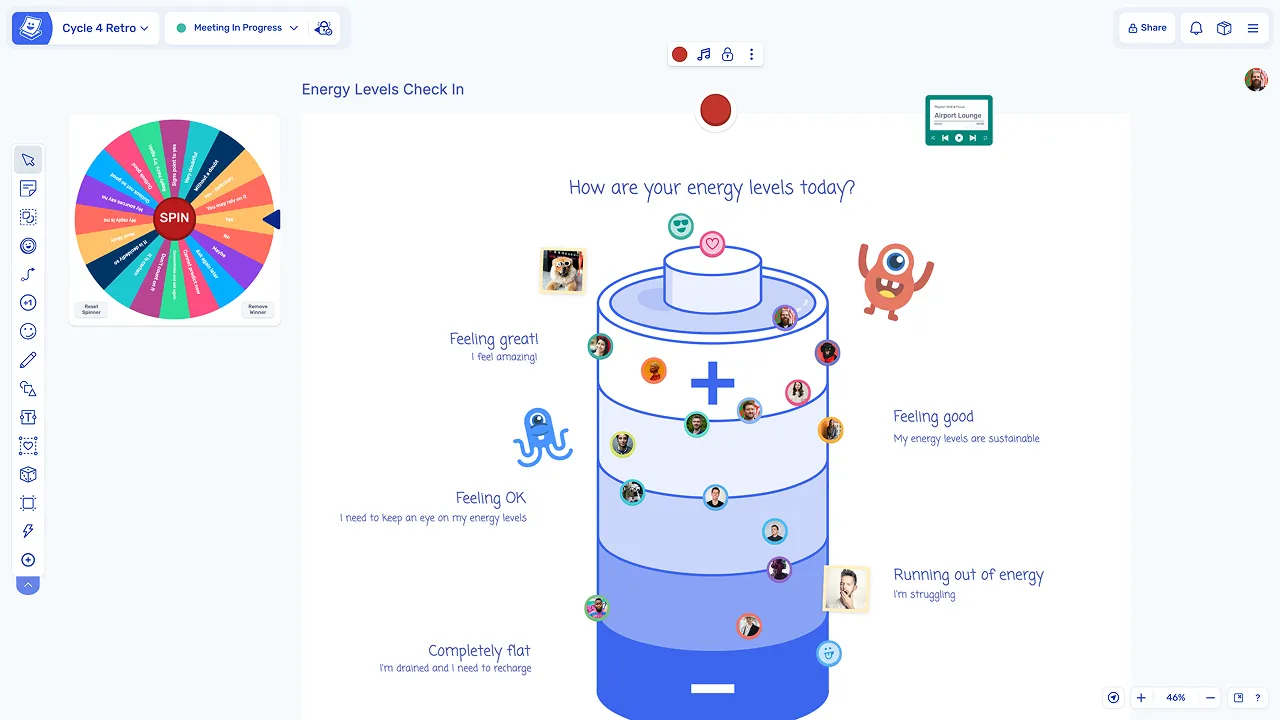Toggle the lock icon in floating toolbar
Image resolution: width=1280 pixels, height=720 pixels.
pos(727,54)
